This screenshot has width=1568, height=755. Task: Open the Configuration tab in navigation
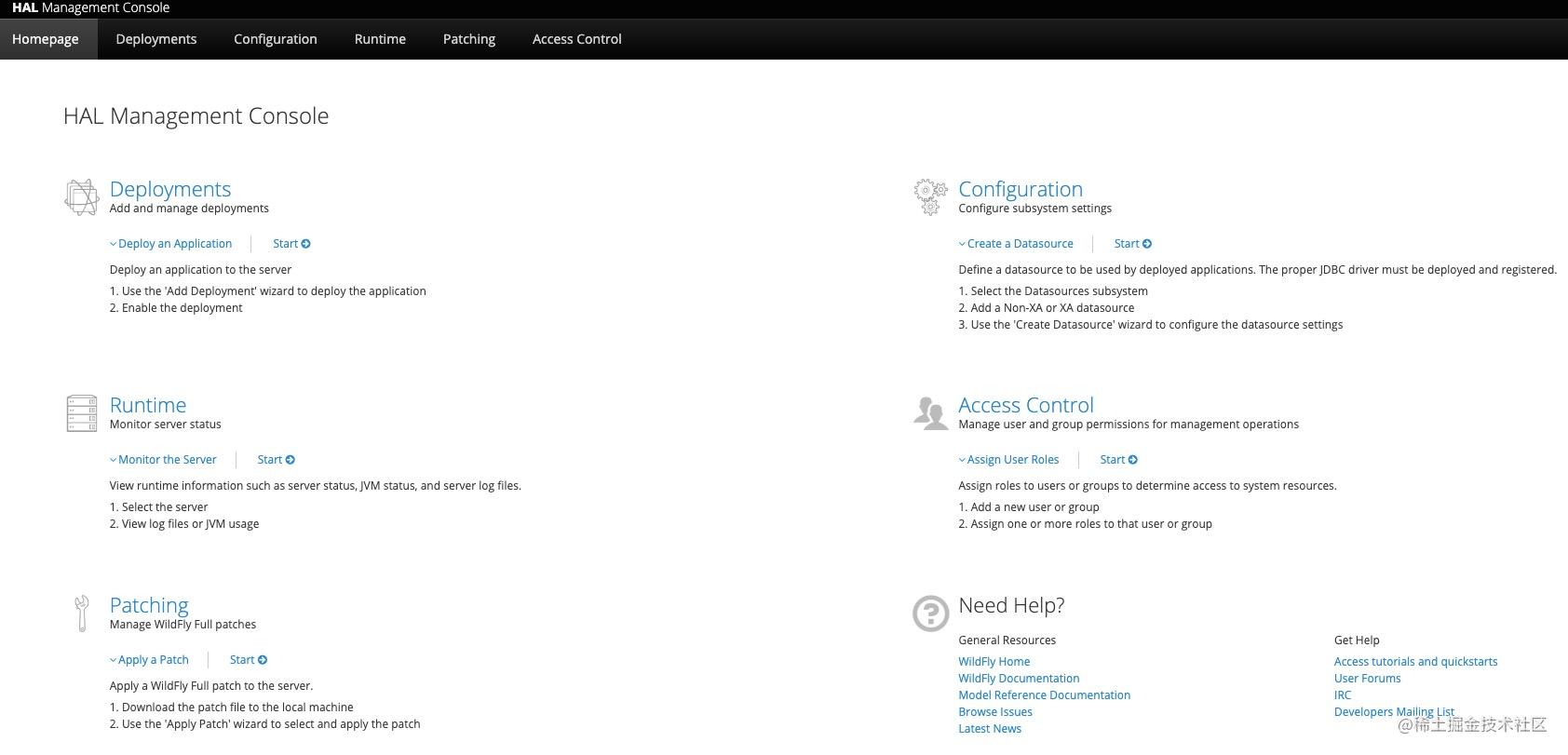pyautogui.click(x=276, y=39)
